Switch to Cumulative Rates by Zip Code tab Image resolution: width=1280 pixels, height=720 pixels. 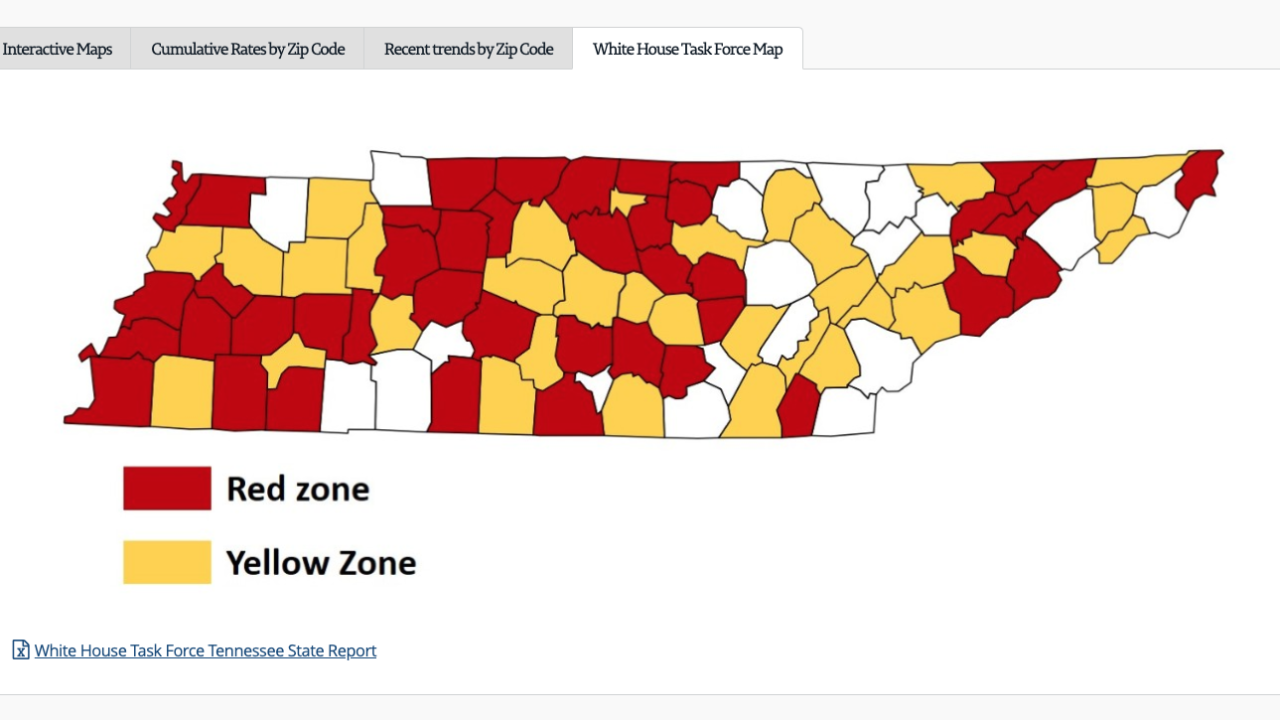[248, 49]
